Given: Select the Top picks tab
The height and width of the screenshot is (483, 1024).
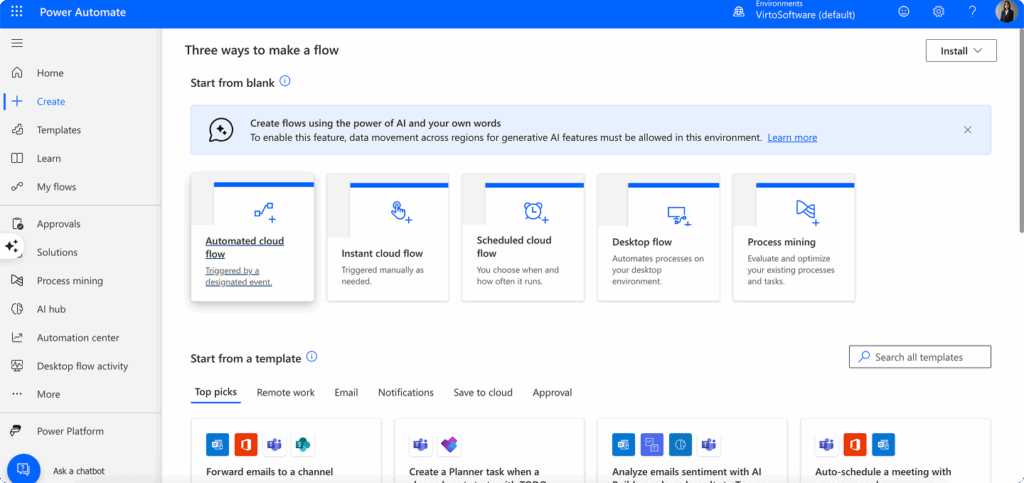Looking at the screenshot, I should (x=216, y=392).
